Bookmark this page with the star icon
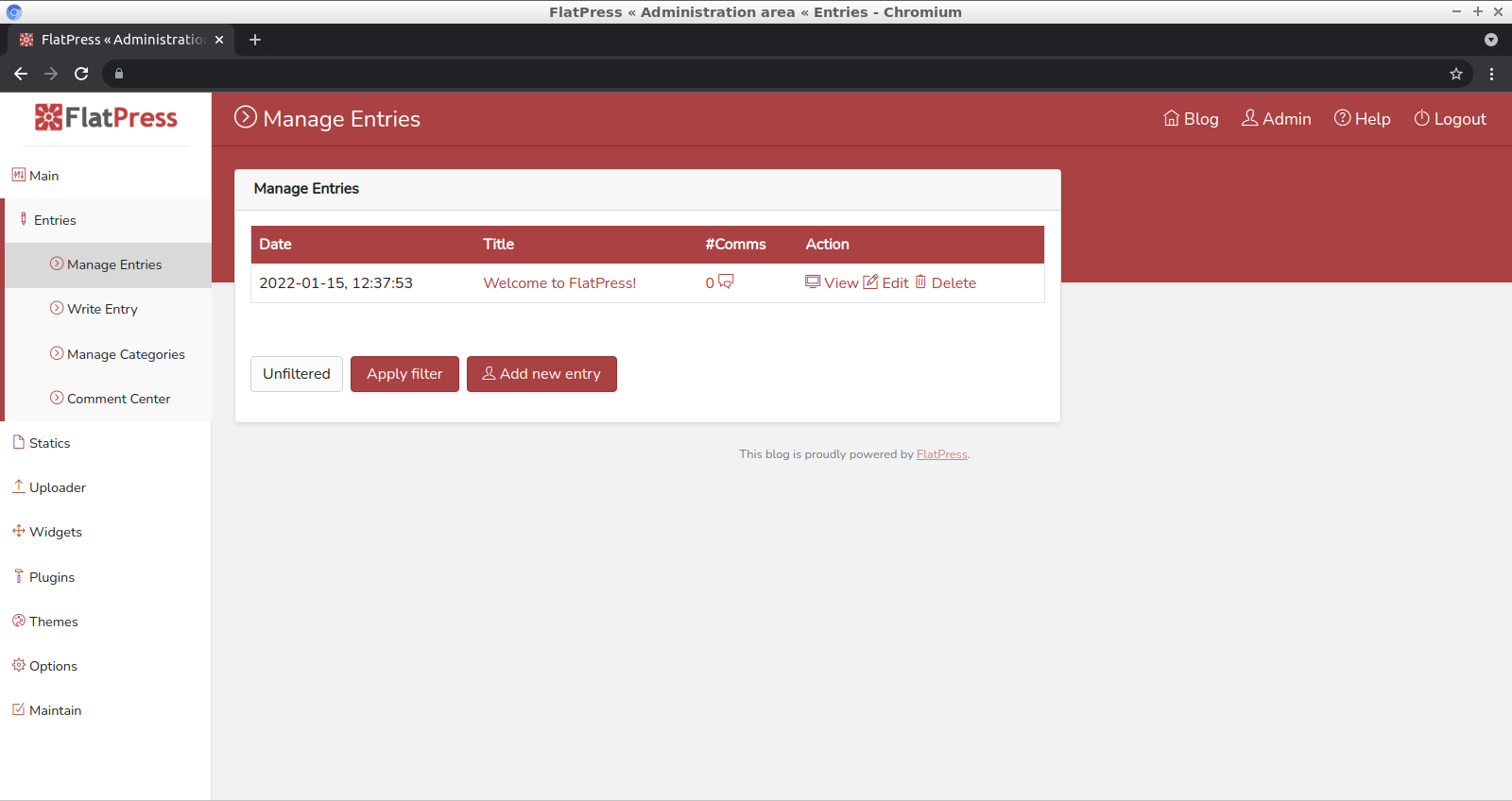The height and width of the screenshot is (801, 1512). pos(1456,74)
